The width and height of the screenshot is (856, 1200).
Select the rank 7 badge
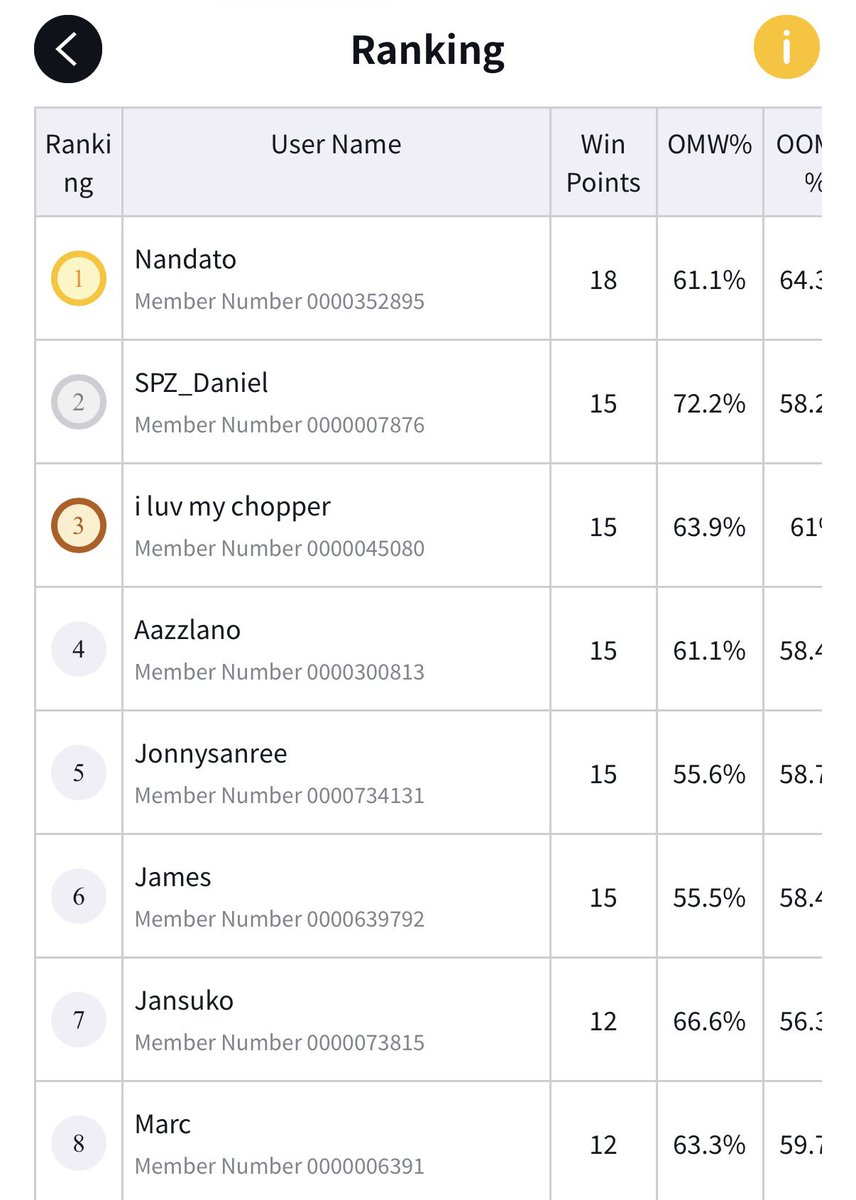coord(78,1019)
